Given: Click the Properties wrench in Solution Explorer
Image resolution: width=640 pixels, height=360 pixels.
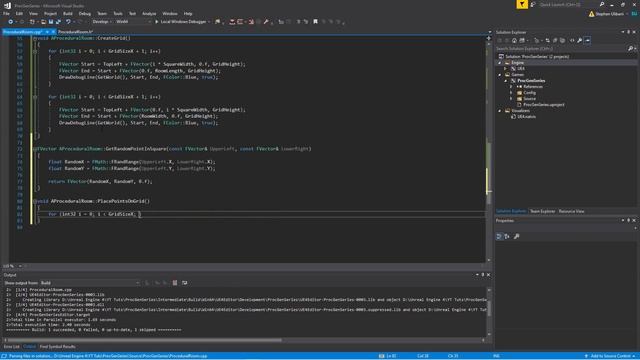Looking at the screenshot, I should pyautogui.click(x=580, y=40).
